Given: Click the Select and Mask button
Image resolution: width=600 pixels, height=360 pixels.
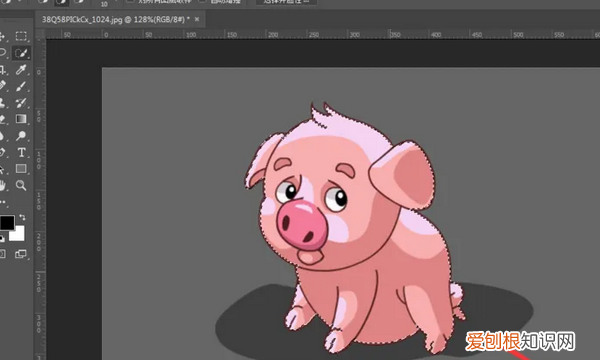Looking at the screenshot, I should (286, 2).
